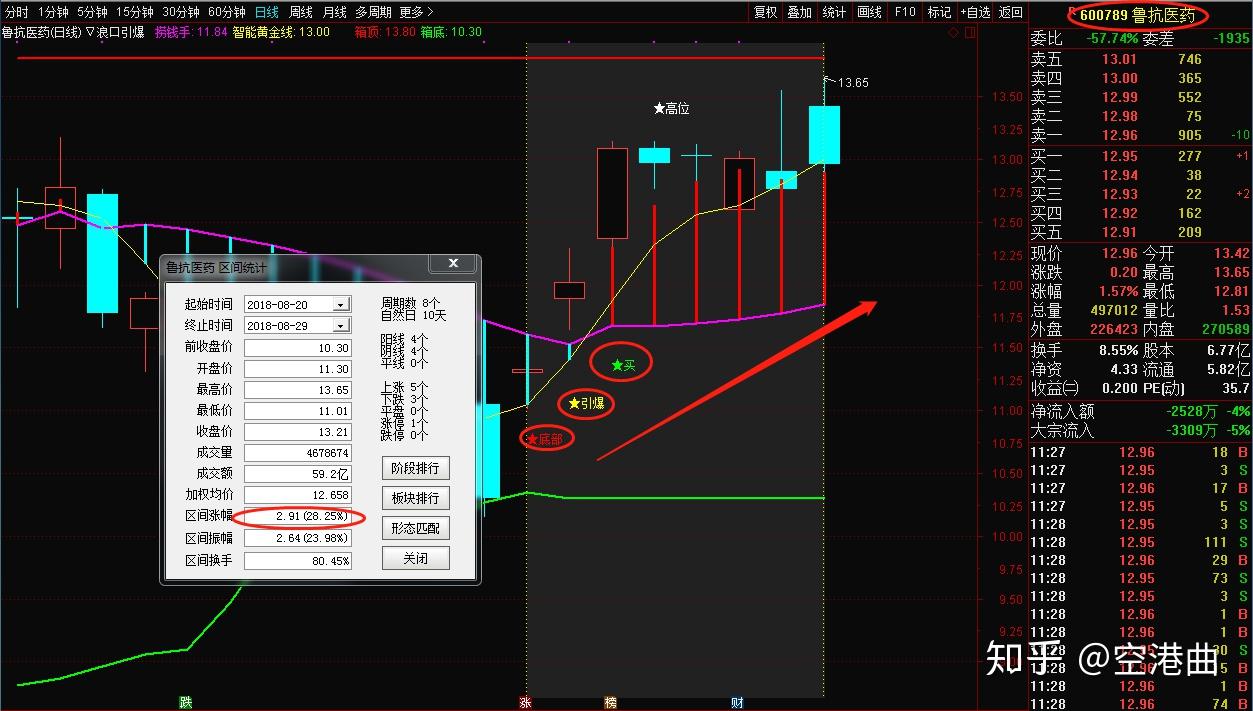1253x711 pixels.
Task: Click the 600789 鲁抗医药 stock title
Action: click(x=1137, y=16)
